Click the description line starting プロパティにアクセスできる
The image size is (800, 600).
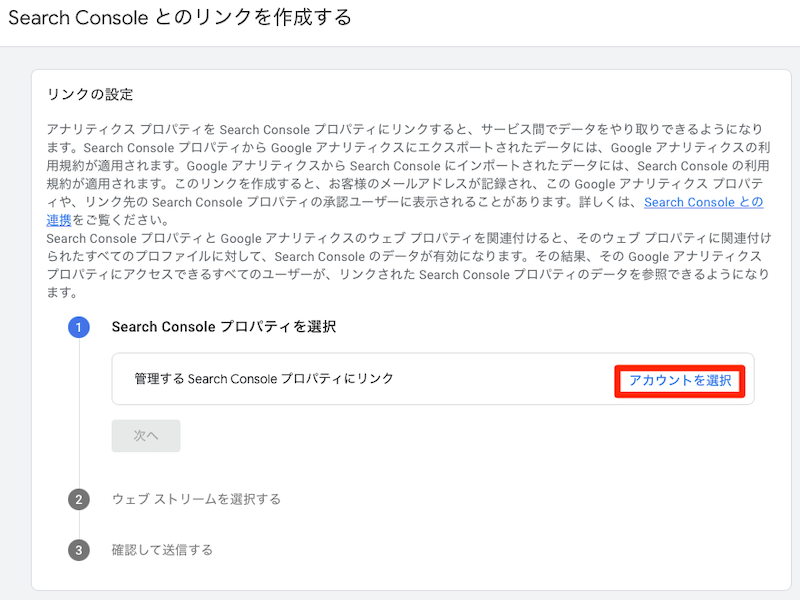coord(400,275)
